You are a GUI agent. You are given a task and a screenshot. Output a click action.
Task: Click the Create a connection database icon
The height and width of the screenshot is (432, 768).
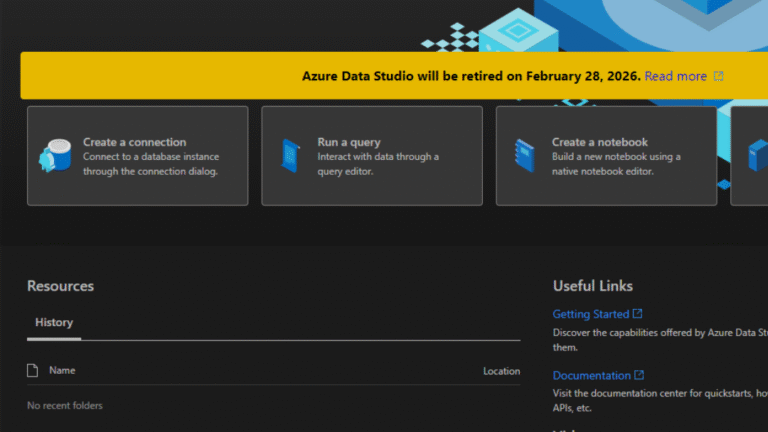(55, 155)
